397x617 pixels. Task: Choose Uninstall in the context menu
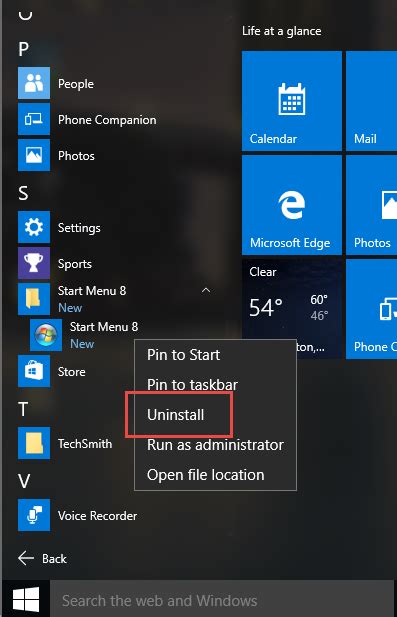pos(215,415)
